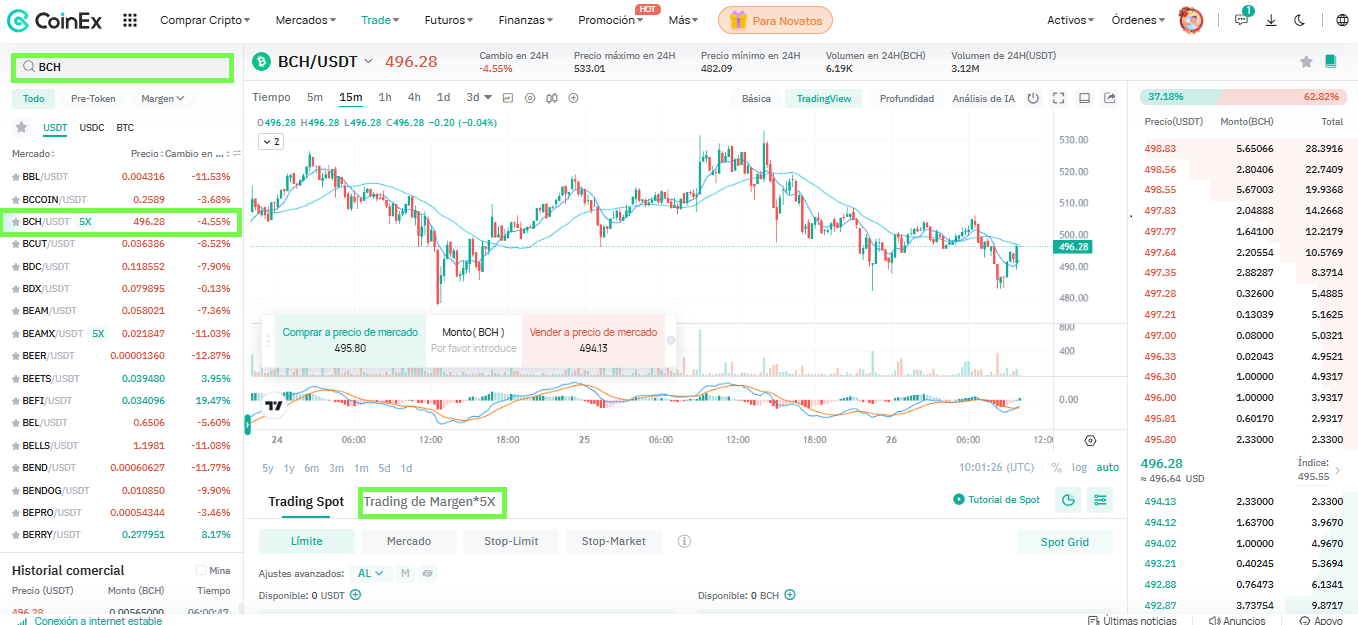The width and height of the screenshot is (1358, 625).
Task: Star the BCUT/USDT market
Action: coord(15,244)
